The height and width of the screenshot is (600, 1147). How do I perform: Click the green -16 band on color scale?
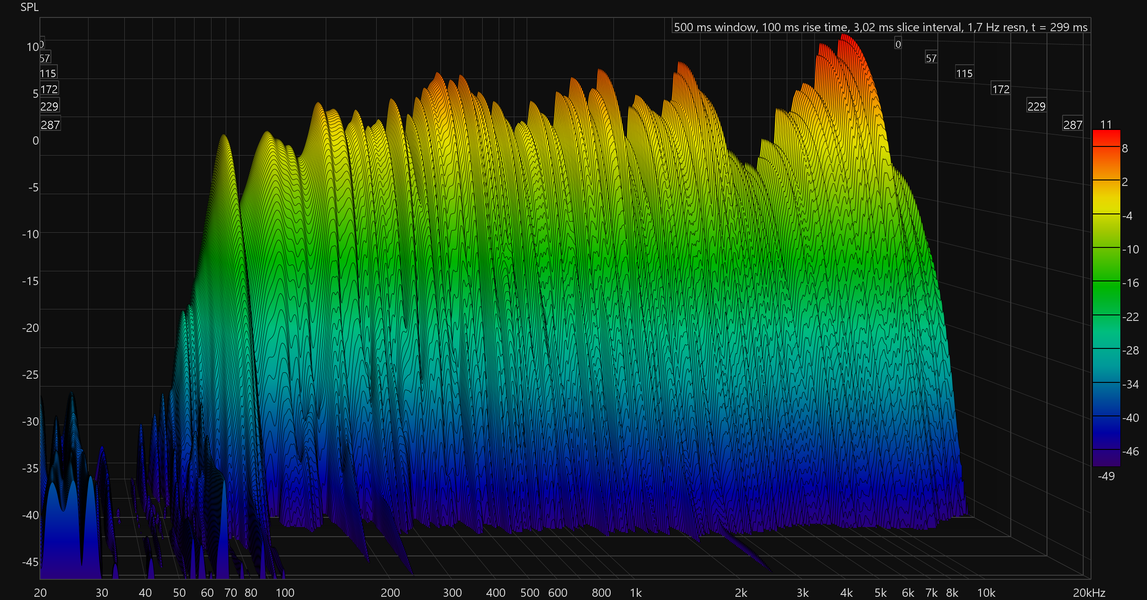coord(1106,283)
